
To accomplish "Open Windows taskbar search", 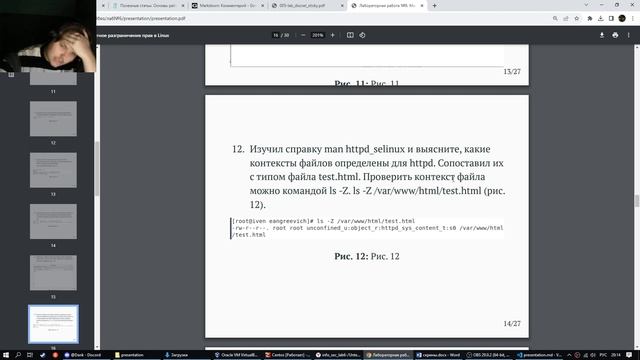I will coord(18,355).
